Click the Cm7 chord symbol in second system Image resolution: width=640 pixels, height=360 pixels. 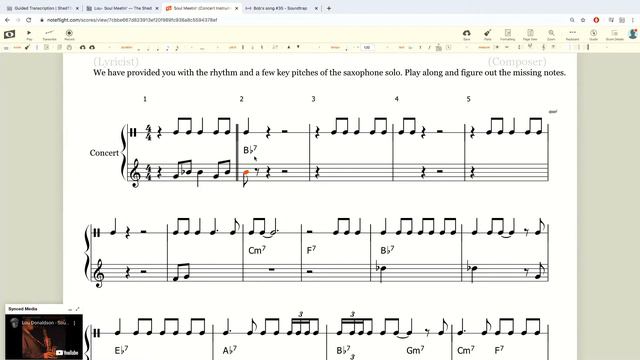pos(257,250)
